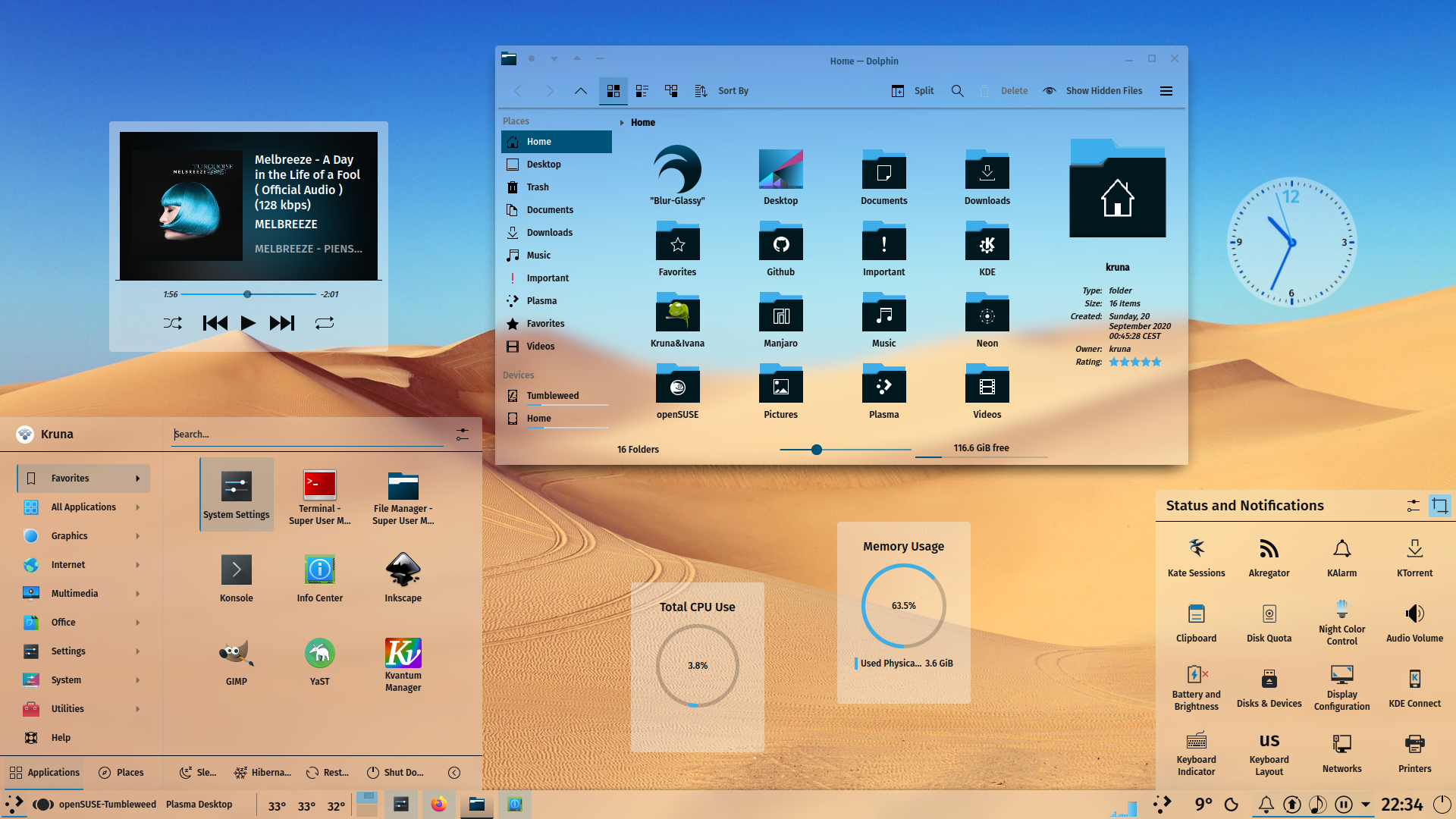Image resolution: width=1456 pixels, height=819 pixels.
Task: Select Favorites in launcher sidebar
Action: coord(83,479)
